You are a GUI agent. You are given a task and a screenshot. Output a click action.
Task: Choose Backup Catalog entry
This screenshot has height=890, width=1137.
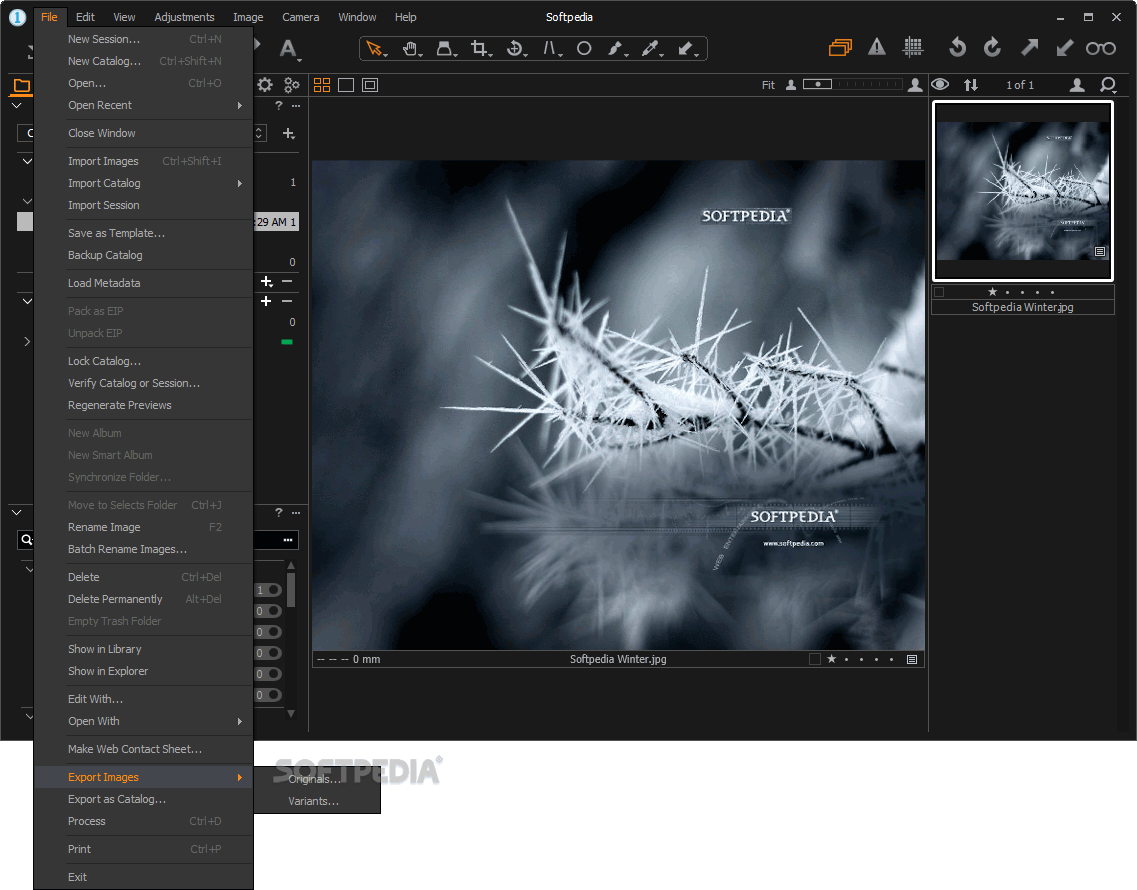point(144,255)
